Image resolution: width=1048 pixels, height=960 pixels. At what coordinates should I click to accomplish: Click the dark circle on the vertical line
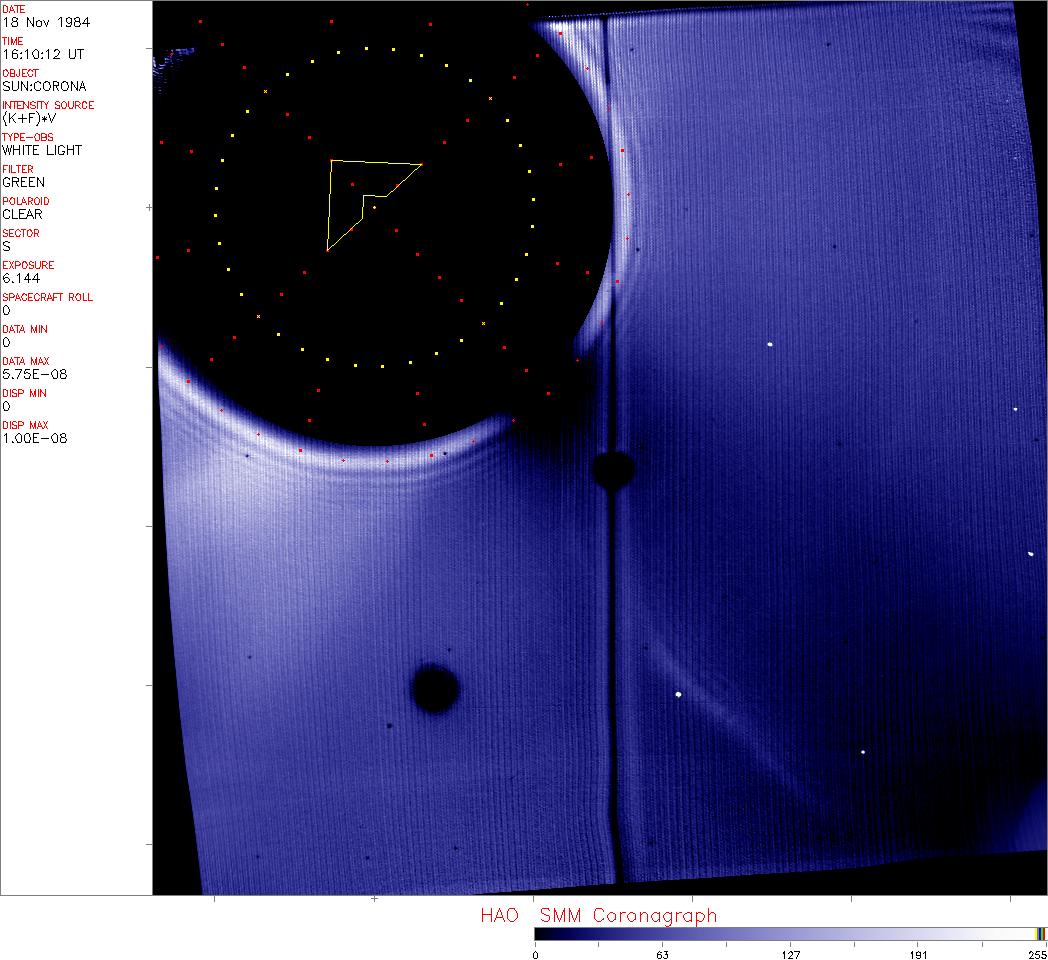click(x=613, y=468)
